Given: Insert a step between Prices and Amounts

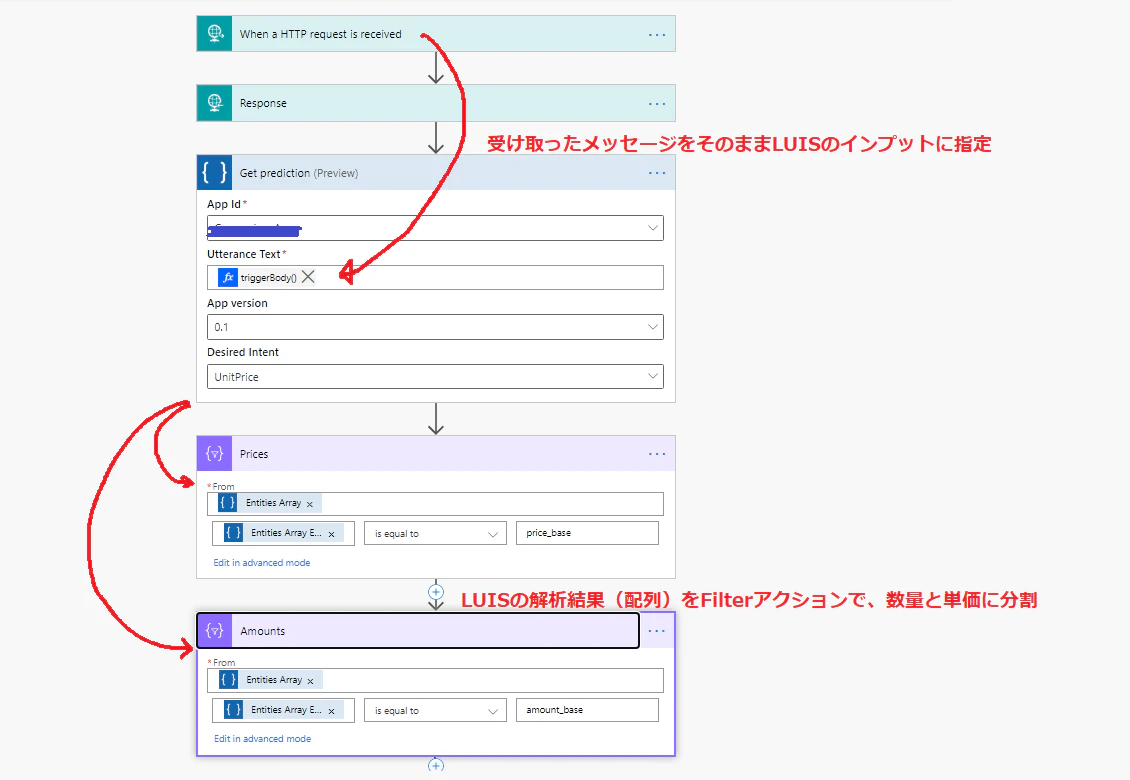Looking at the screenshot, I should (436, 592).
